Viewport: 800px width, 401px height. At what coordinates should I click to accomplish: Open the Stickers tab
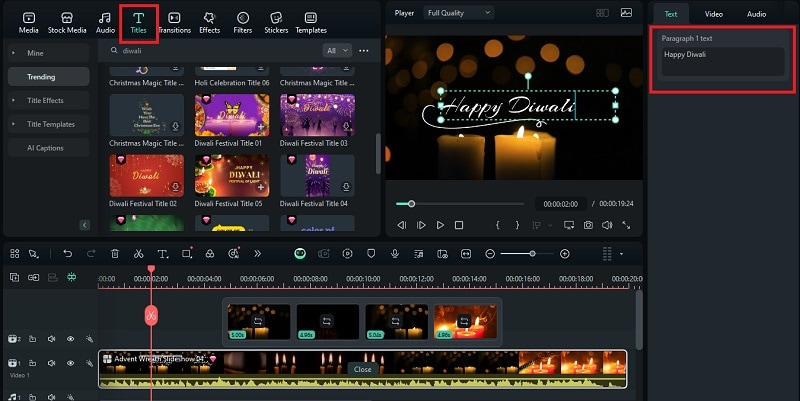(x=276, y=23)
